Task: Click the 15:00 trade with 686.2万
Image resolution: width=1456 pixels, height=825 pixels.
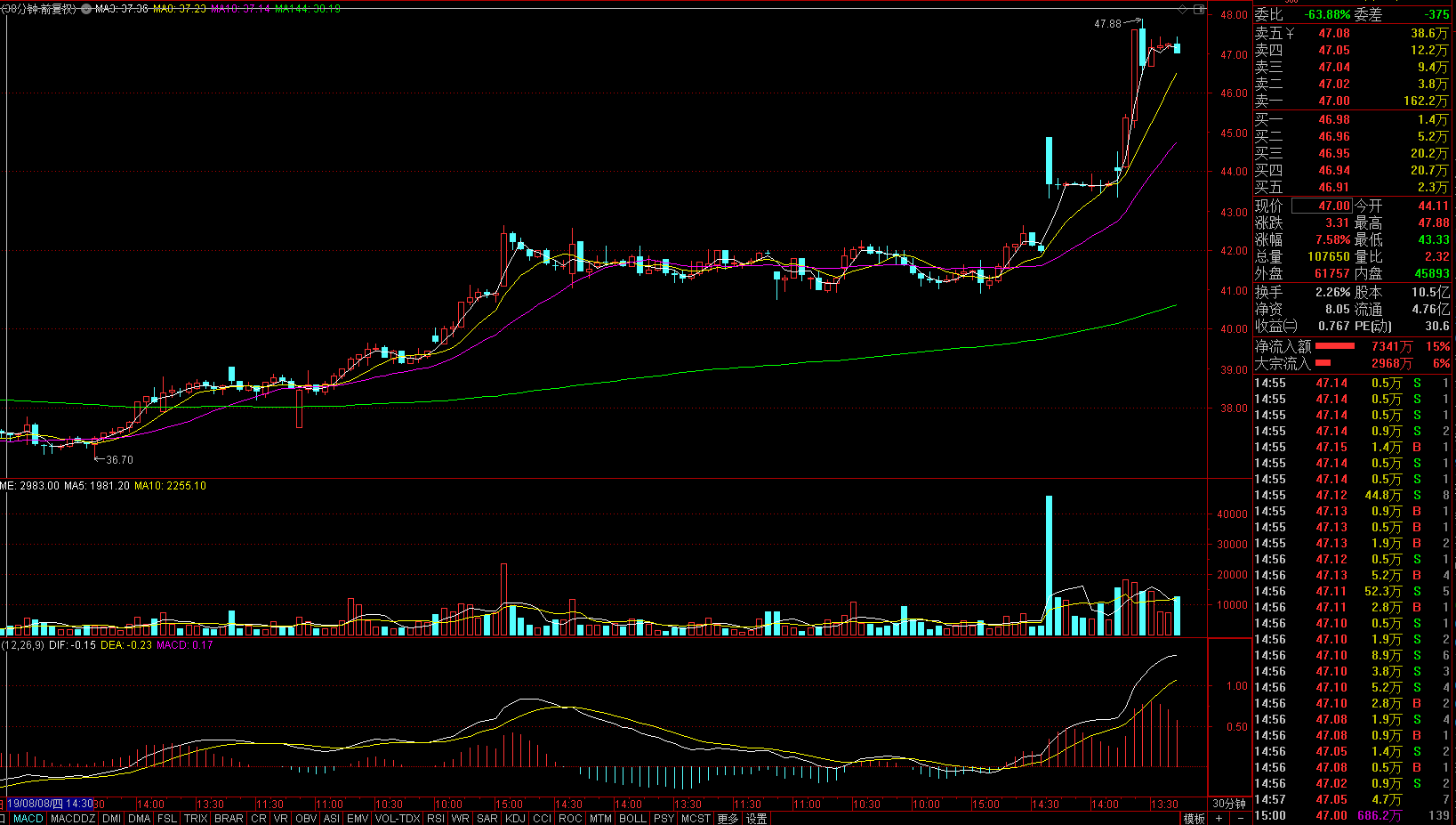Action: point(1352,815)
